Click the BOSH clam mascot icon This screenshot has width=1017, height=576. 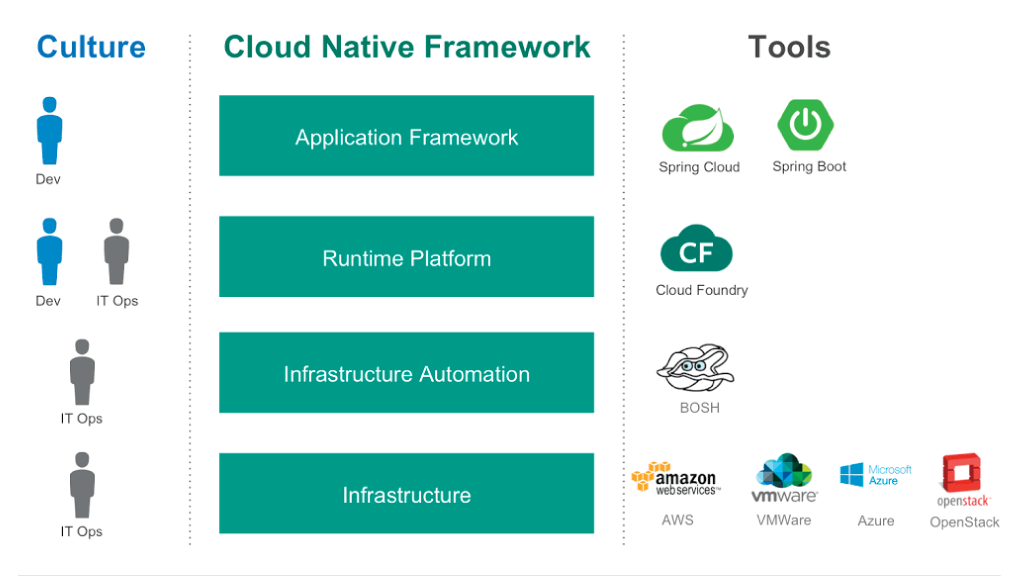click(x=696, y=368)
